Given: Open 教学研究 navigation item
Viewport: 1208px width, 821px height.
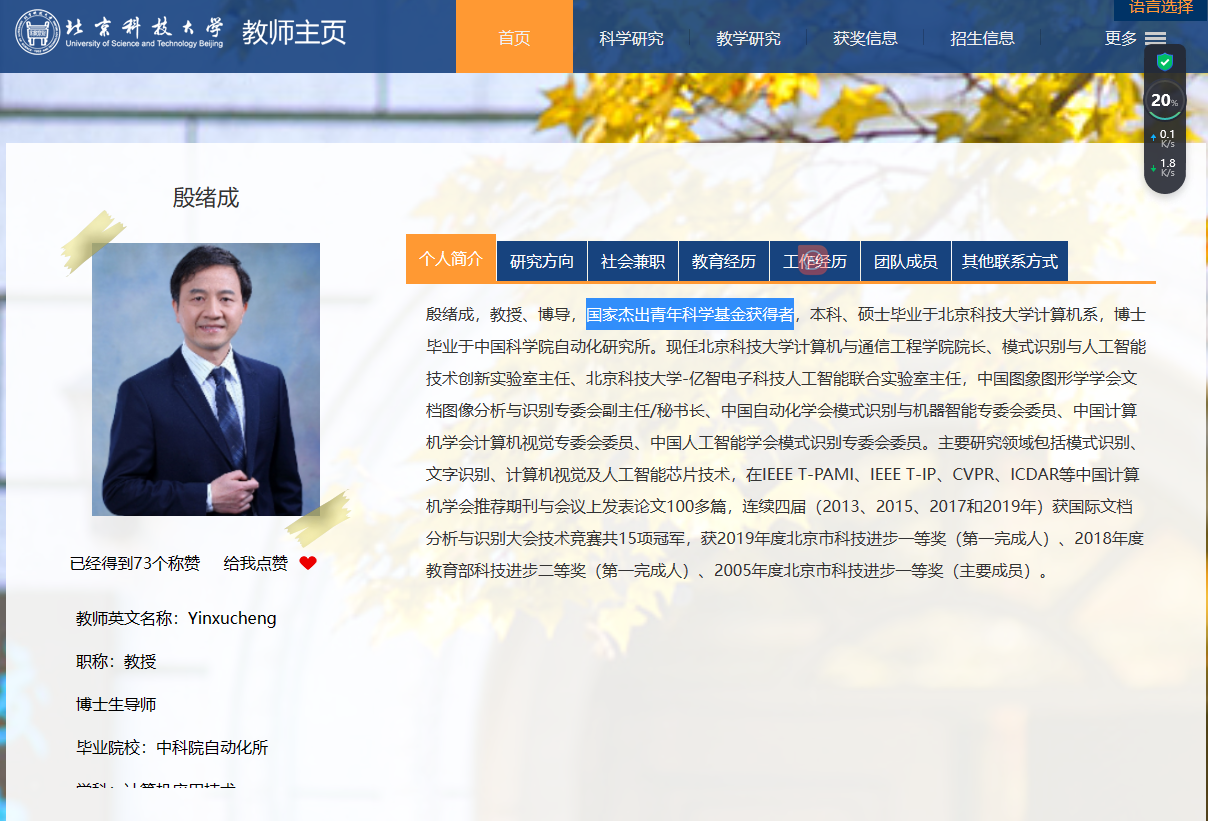Looking at the screenshot, I should 748,38.
